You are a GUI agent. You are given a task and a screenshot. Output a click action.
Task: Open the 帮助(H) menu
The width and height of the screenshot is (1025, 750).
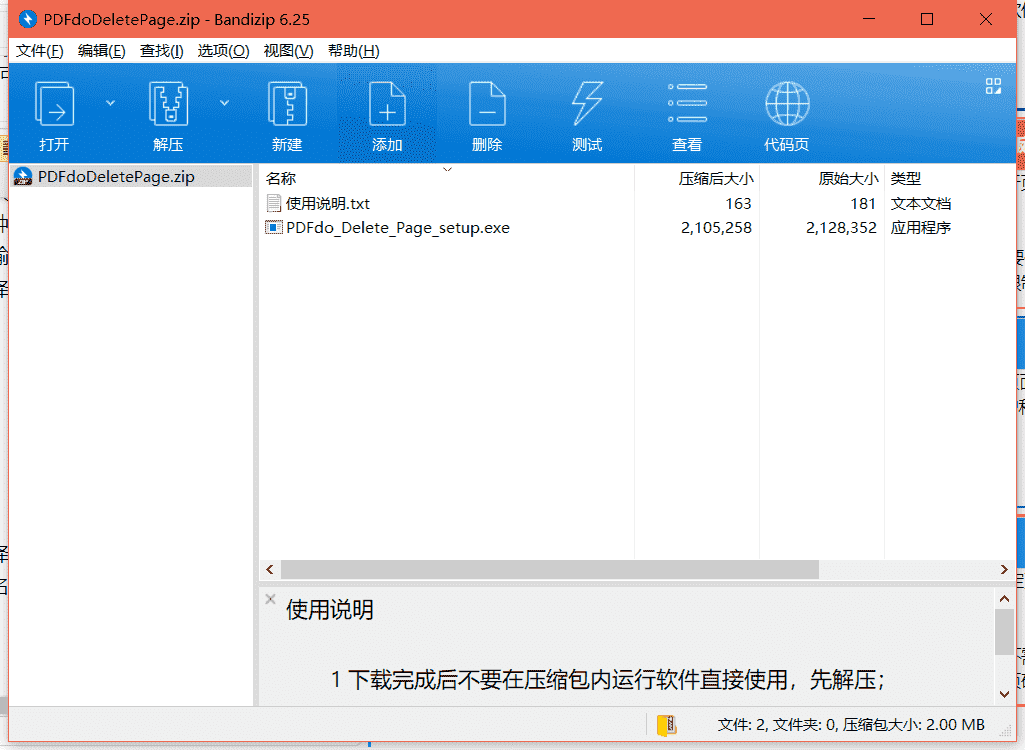pos(354,51)
